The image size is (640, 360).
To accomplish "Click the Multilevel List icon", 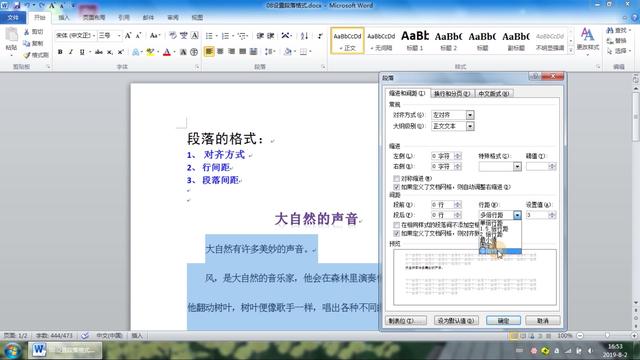I will (x=242, y=36).
